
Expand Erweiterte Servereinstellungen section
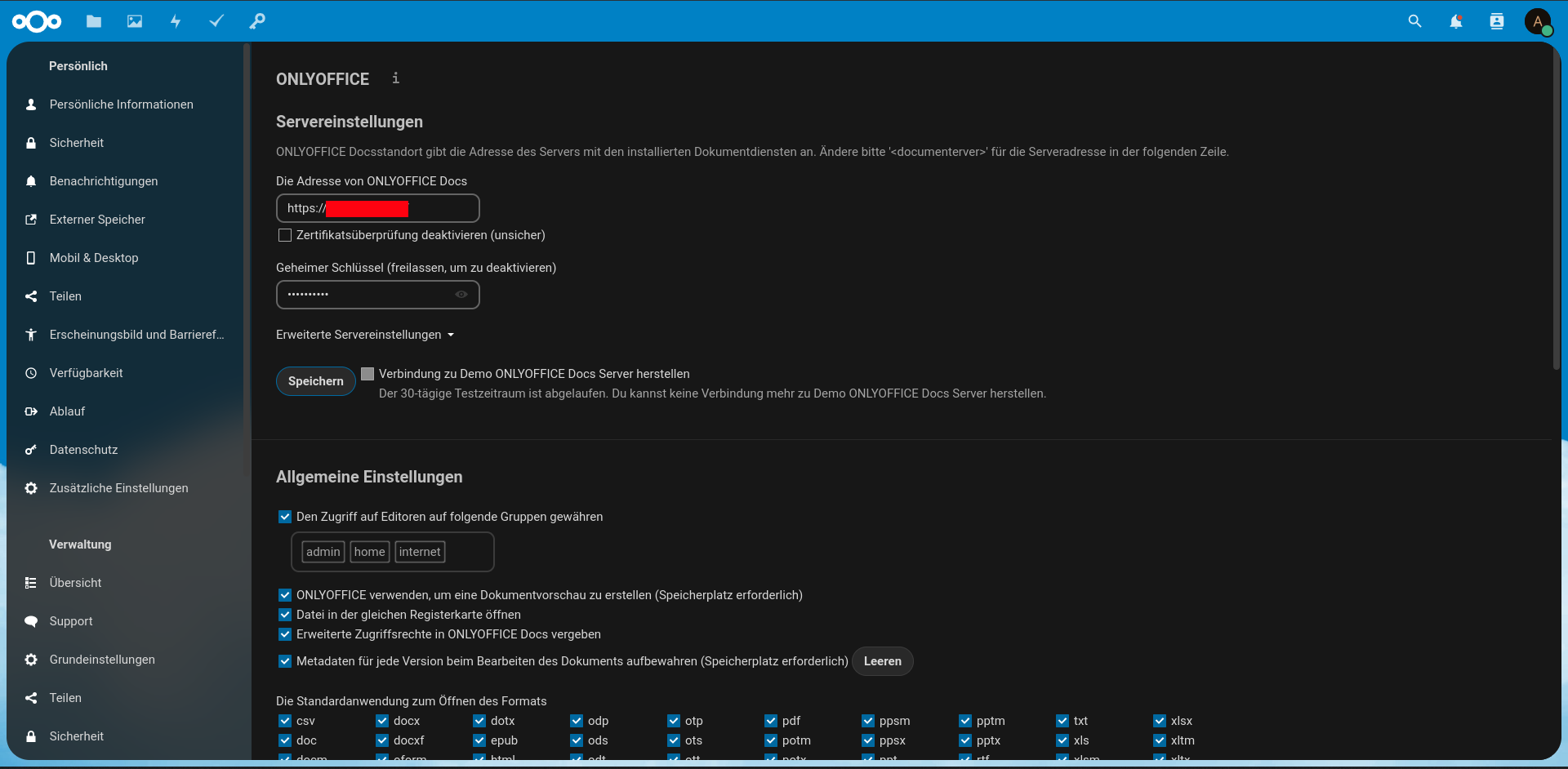(x=365, y=335)
